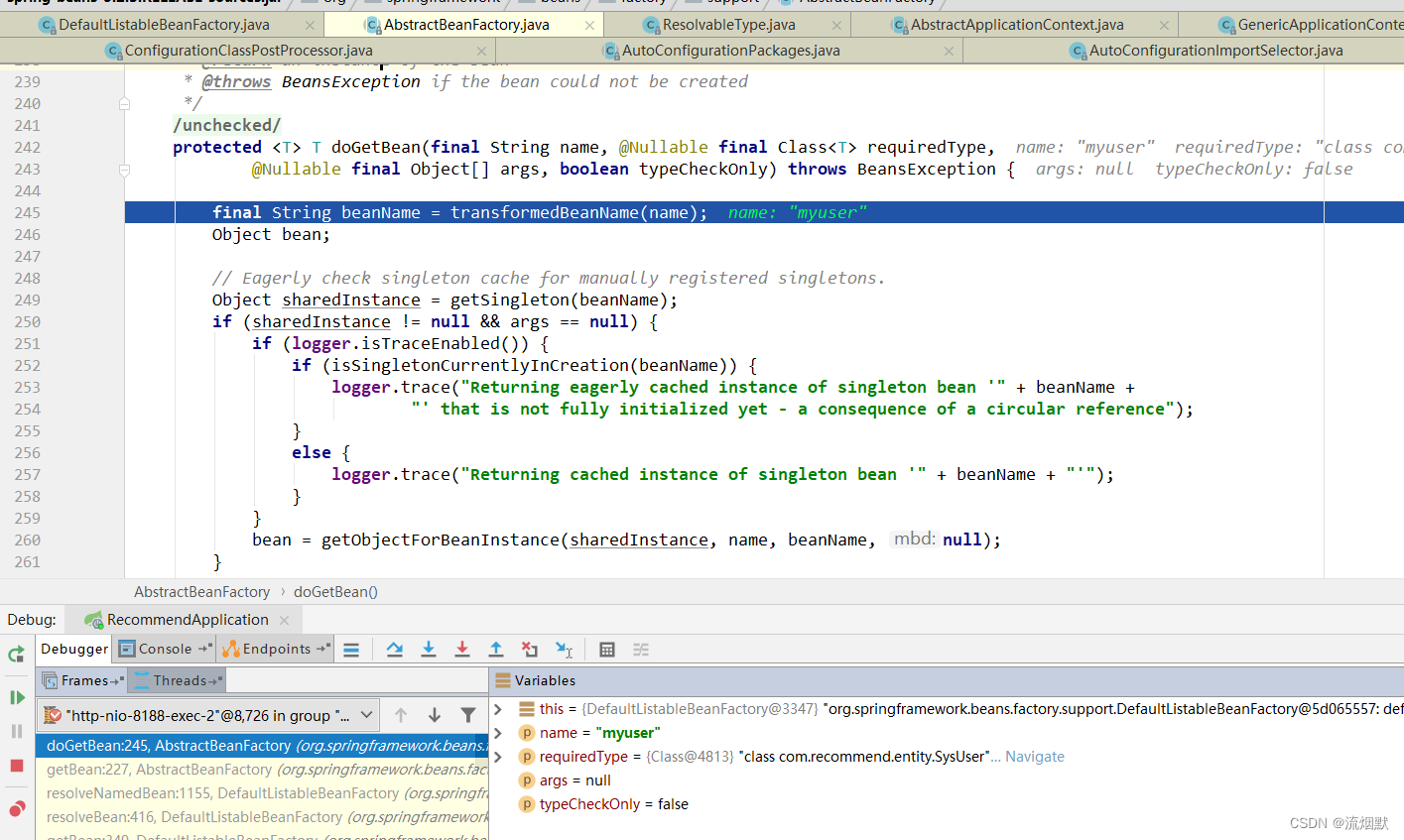Viewport: 1404px width, 840px height.
Task: Close the ConfigurationClassPostProcessor.java tab
Action: point(482,51)
